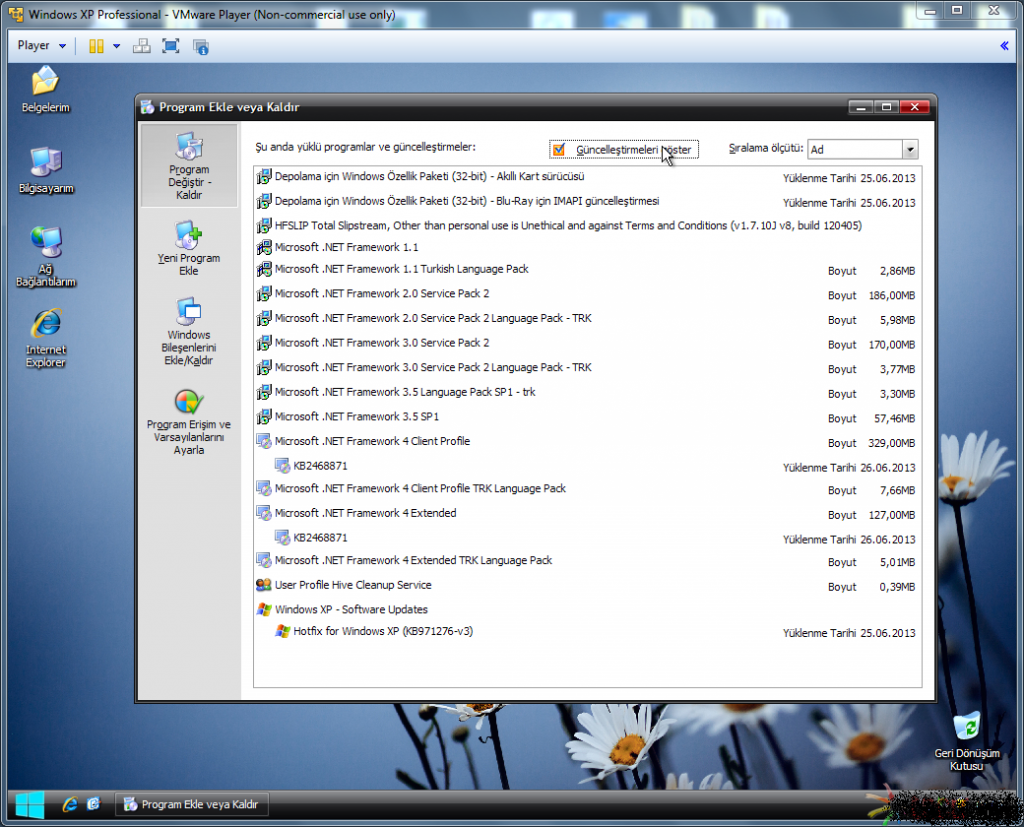Open Belgelerim folder on desktop
The height and width of the screenshot is (827, 1024).
(45, 89)
